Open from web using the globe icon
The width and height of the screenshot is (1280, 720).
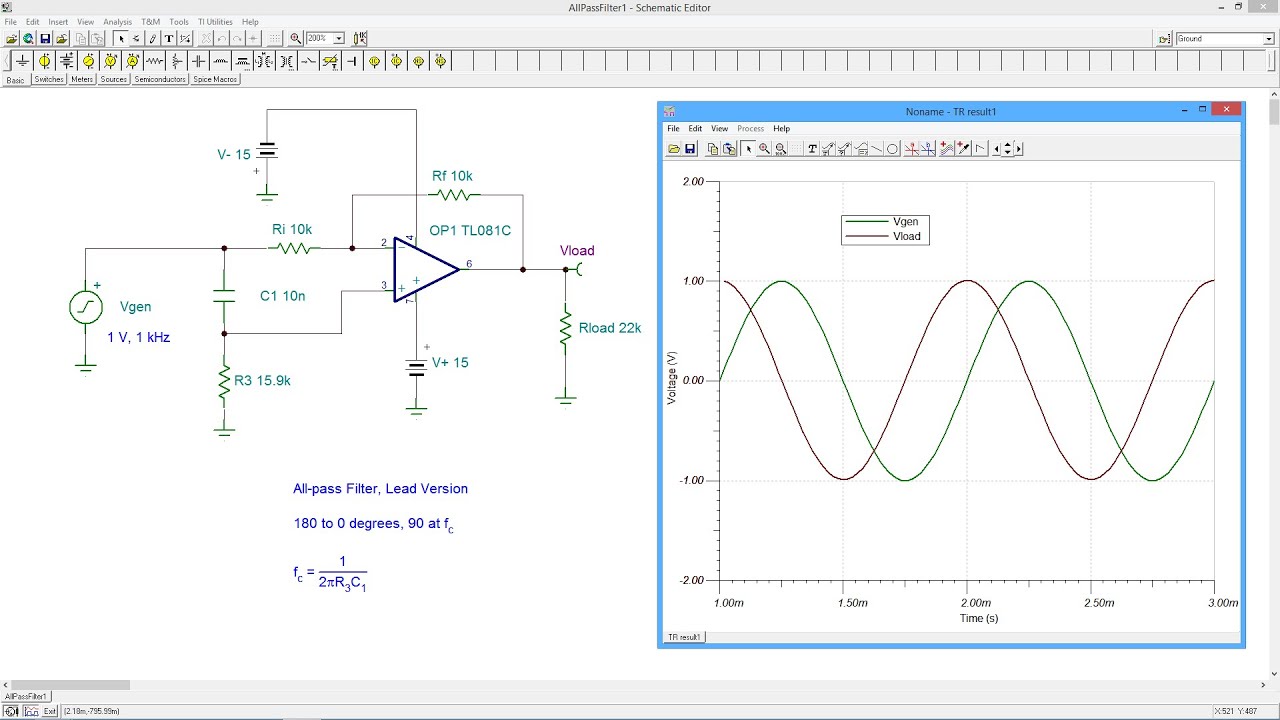click(28, 38)
